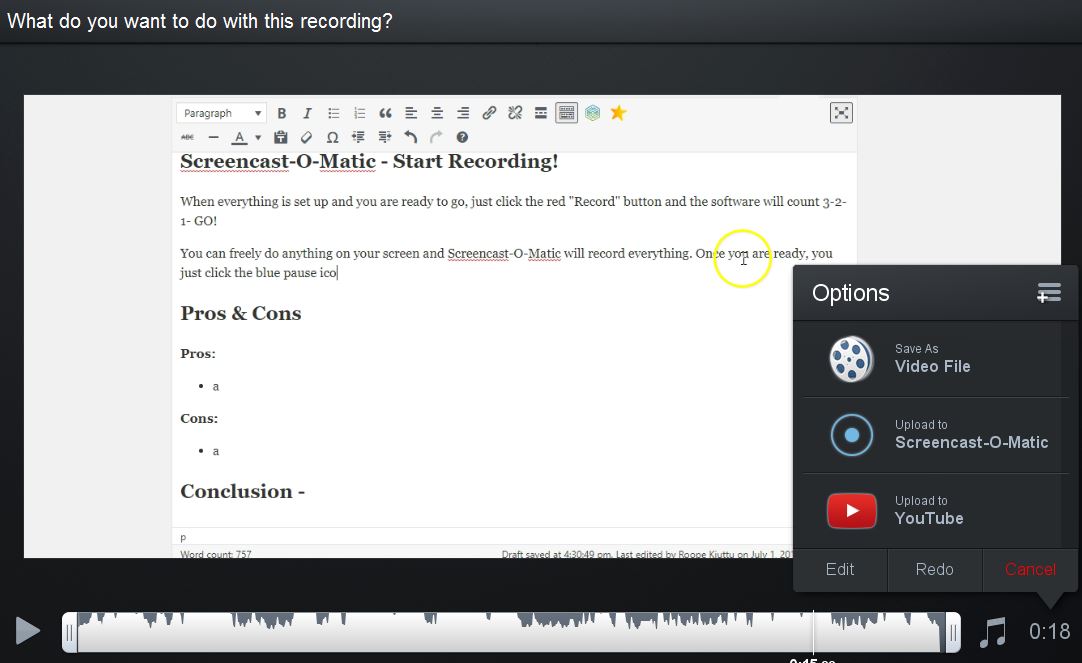Viewport: 1082px width, 663px height.
Task: Insert the Read More tag
Action: (541, 113)
